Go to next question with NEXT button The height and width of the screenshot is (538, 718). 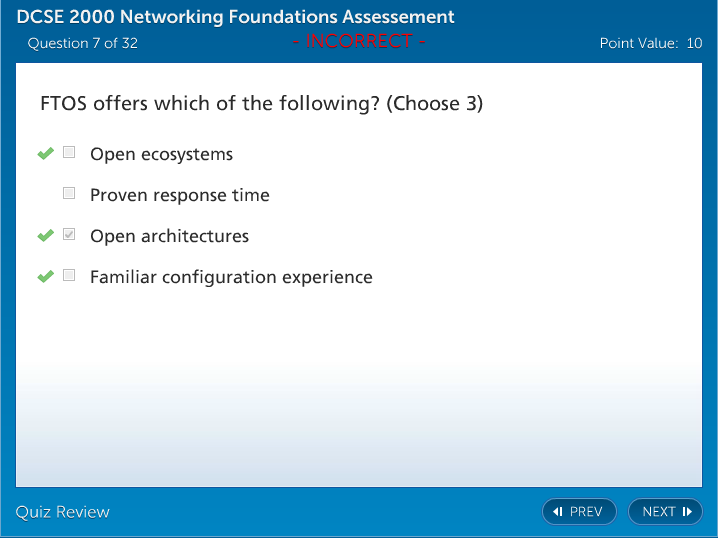(x=665, y=512)
